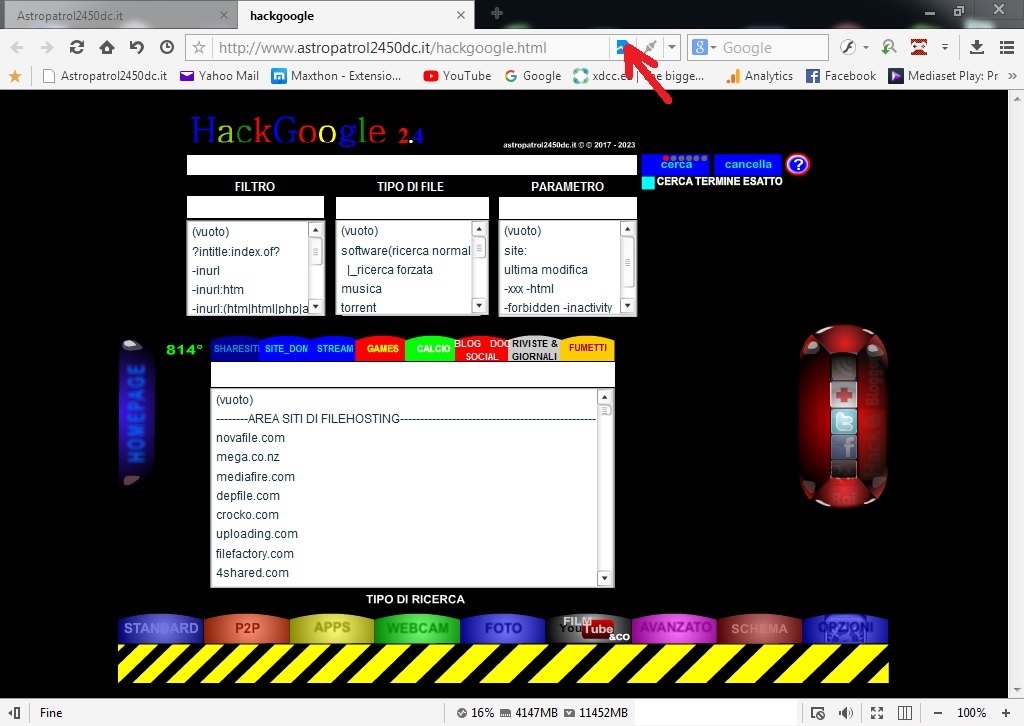Click the cerca search button
Screen dimensions: 1024x726
point(676,165)
